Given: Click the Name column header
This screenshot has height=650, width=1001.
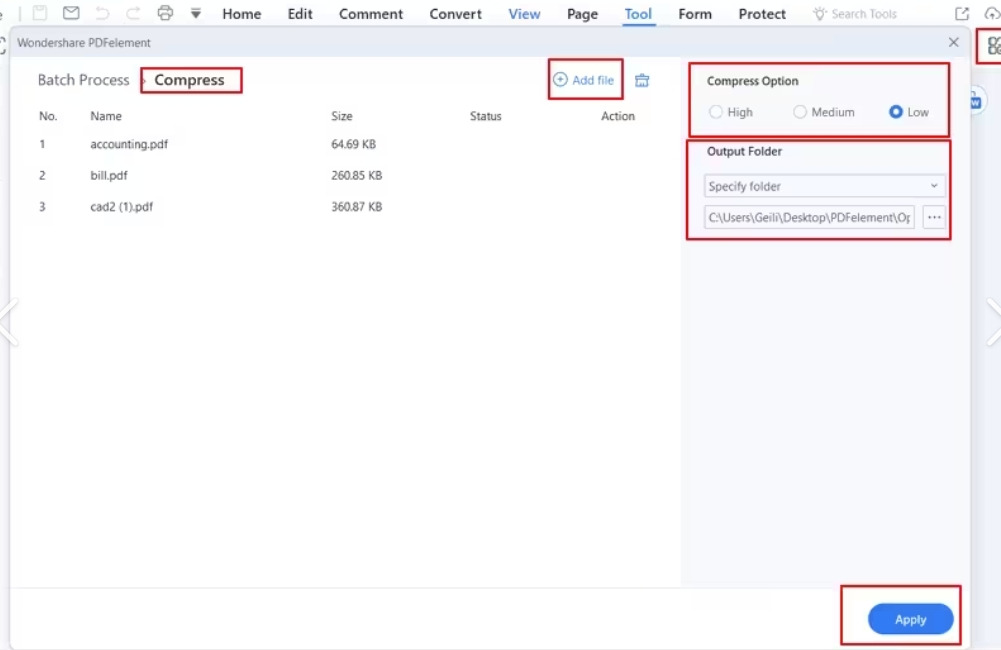Looking at the screenshot, I should coord(106,116).
